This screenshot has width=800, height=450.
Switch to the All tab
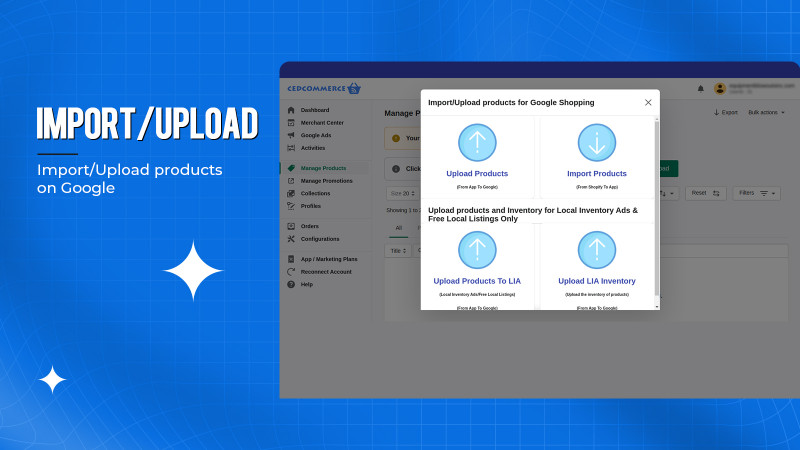398,228
